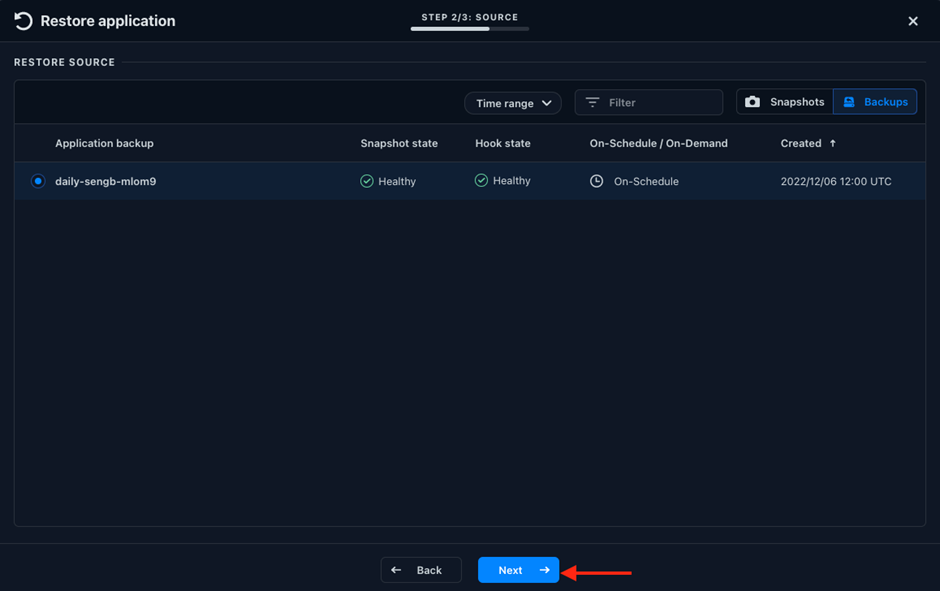
Task: Open the Time range dropdown
Action: (x=513, y=103)
